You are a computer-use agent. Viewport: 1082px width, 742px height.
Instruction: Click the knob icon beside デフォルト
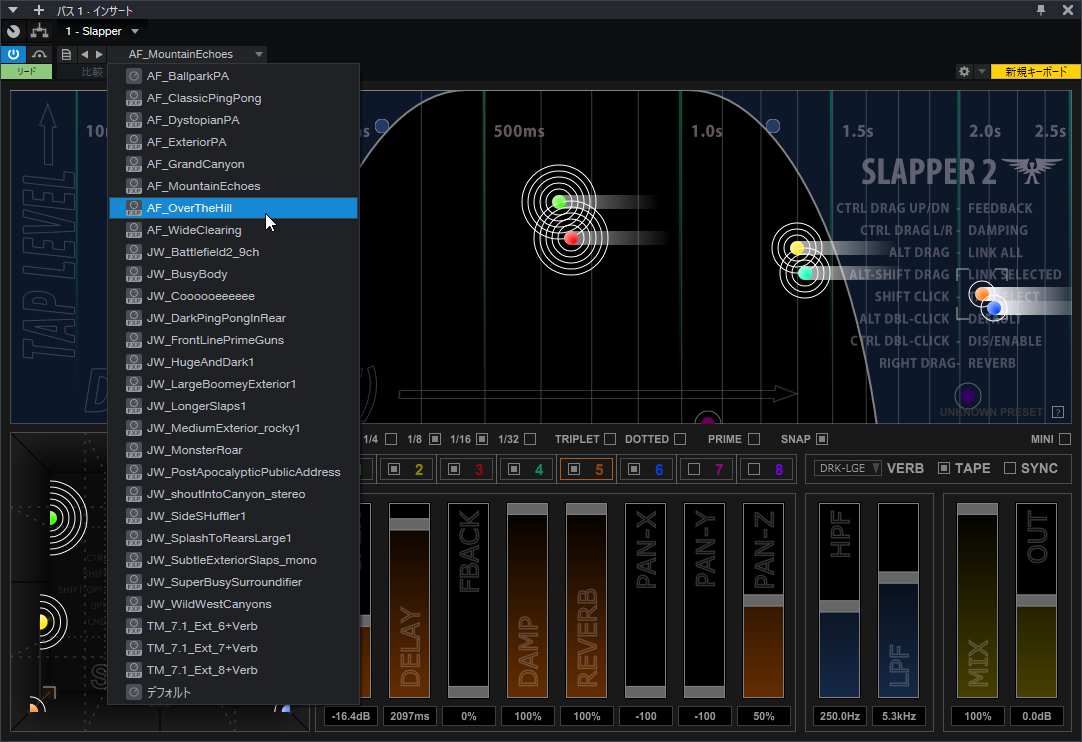(134, 692)
